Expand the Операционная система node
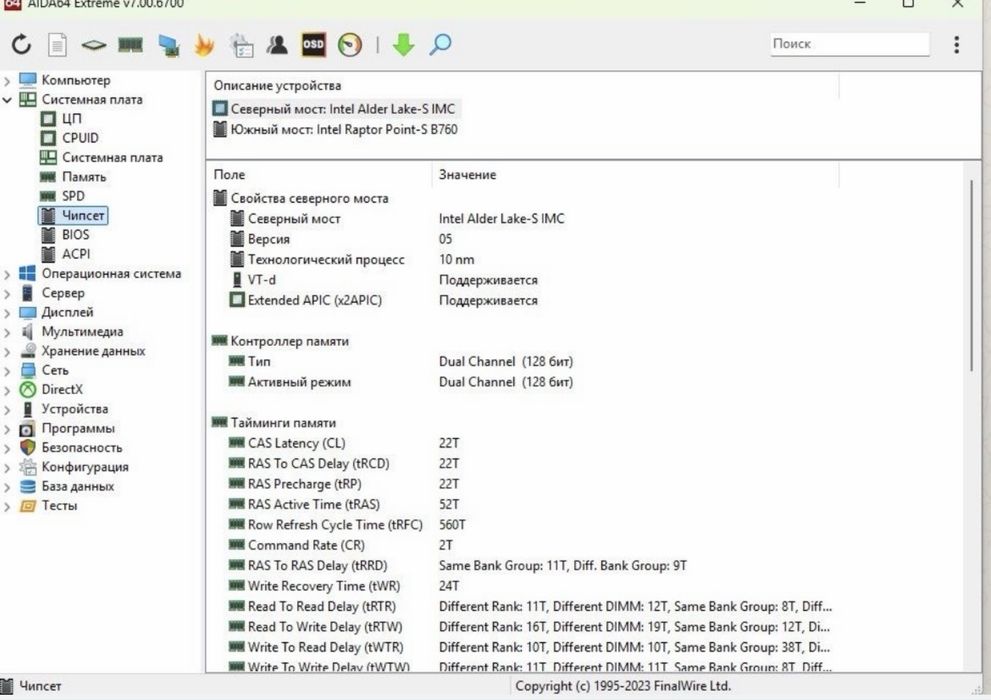Viewport: 991px width, 700px height. coord(7,274)
